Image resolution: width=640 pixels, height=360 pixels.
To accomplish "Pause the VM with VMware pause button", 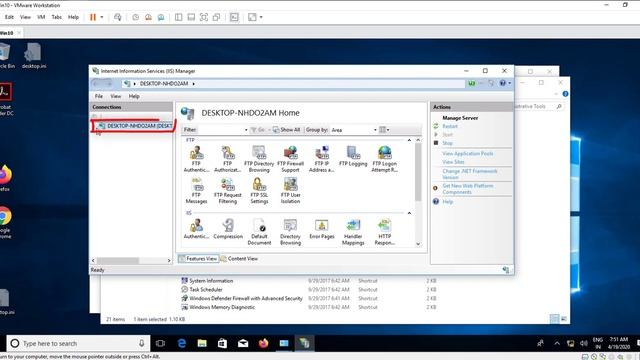I will [93, 17].
